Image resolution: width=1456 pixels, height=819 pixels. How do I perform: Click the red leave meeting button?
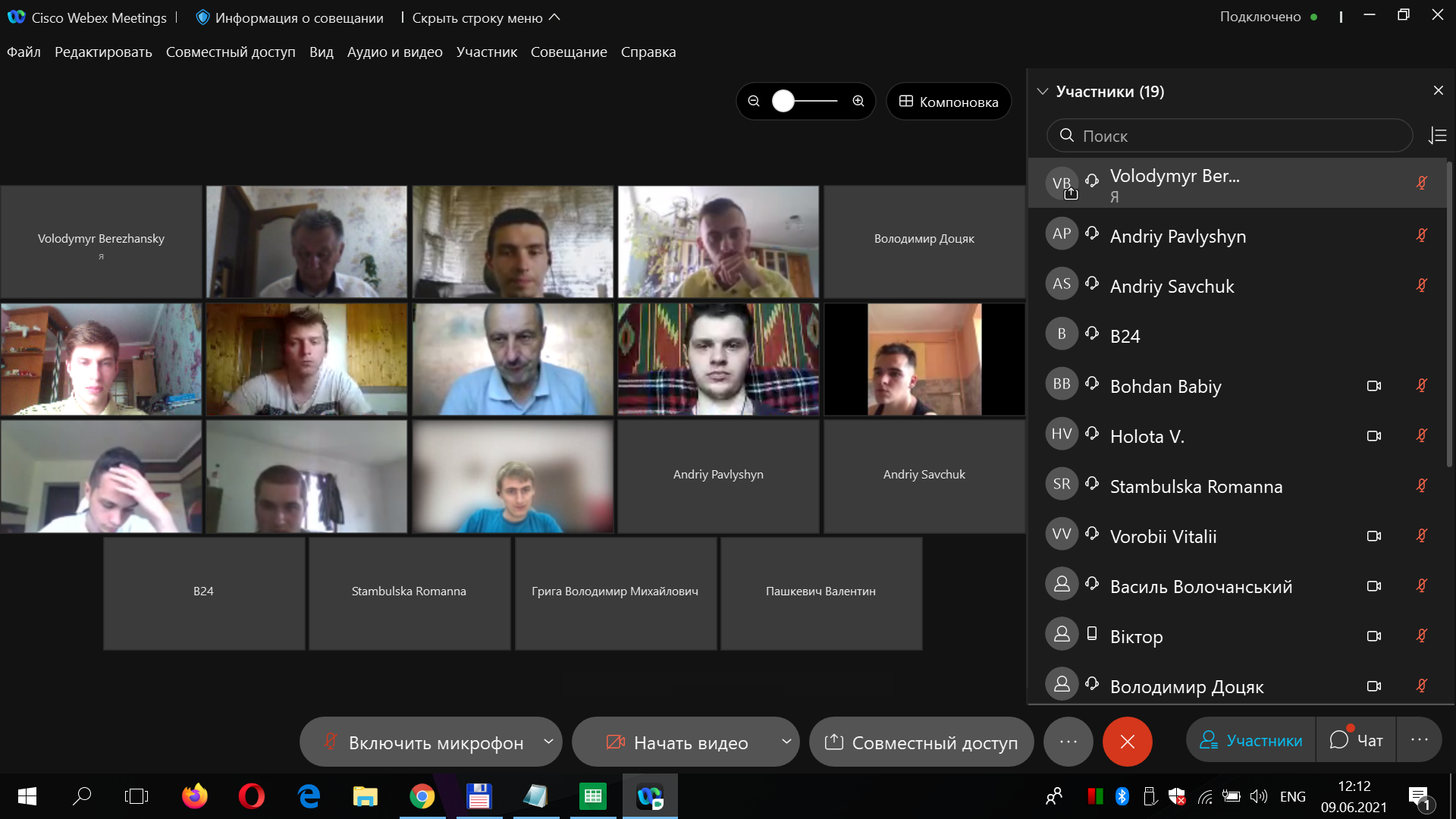coord(1128,742)
